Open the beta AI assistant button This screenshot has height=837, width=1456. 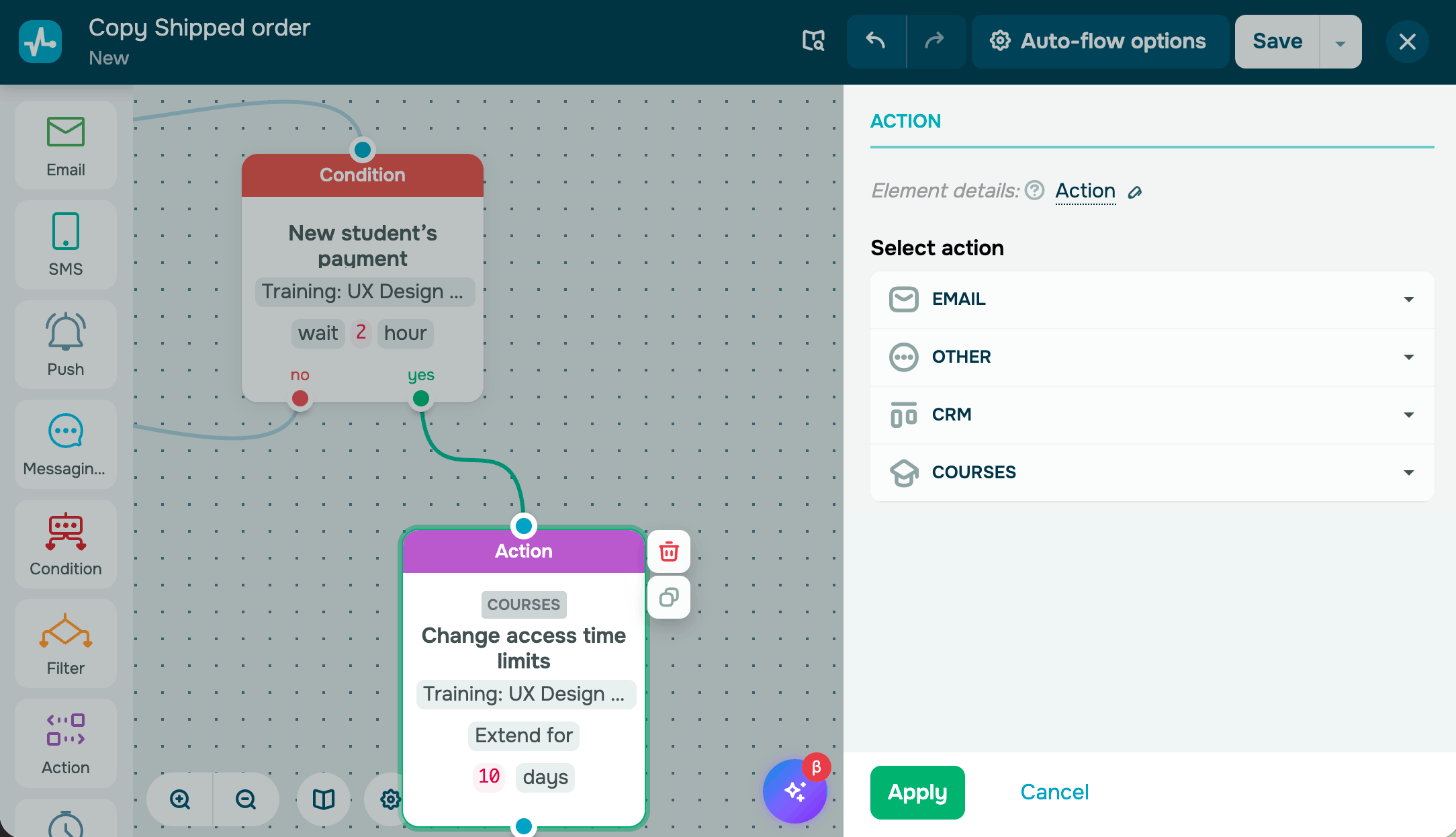click(795, 791)
